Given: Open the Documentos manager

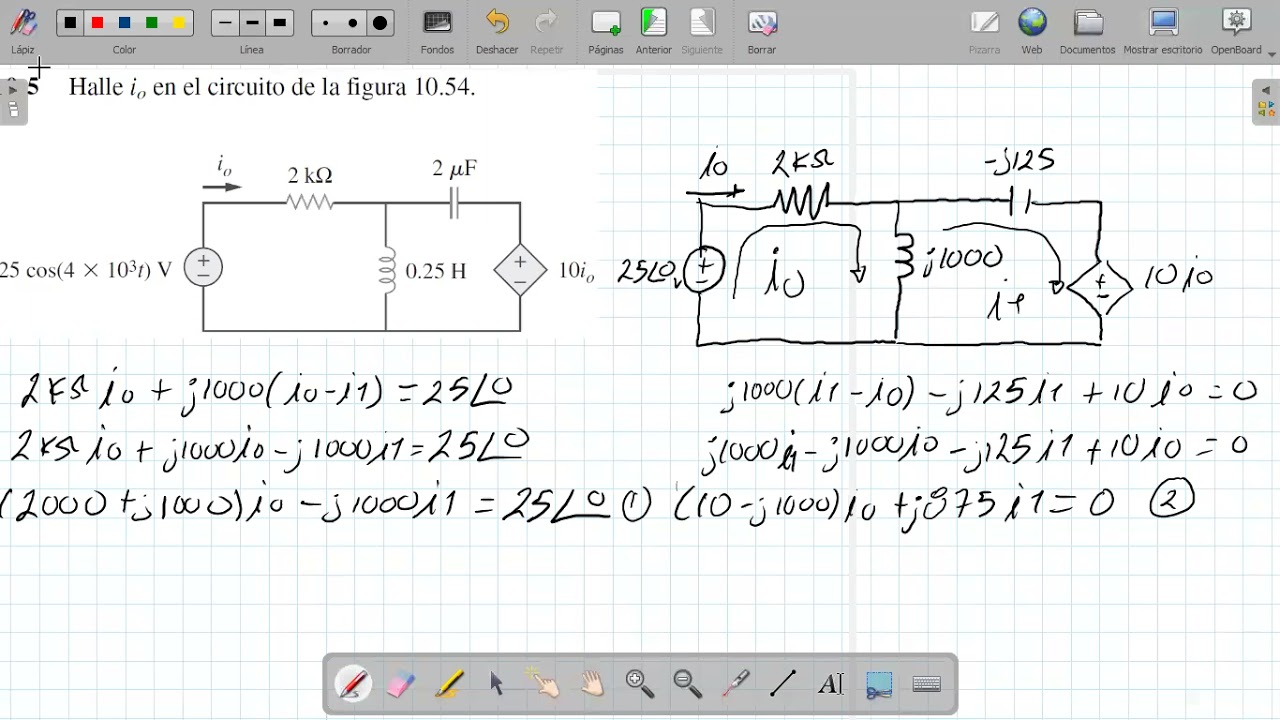Looking at the screenshot, I should [x=1087, y=30].
